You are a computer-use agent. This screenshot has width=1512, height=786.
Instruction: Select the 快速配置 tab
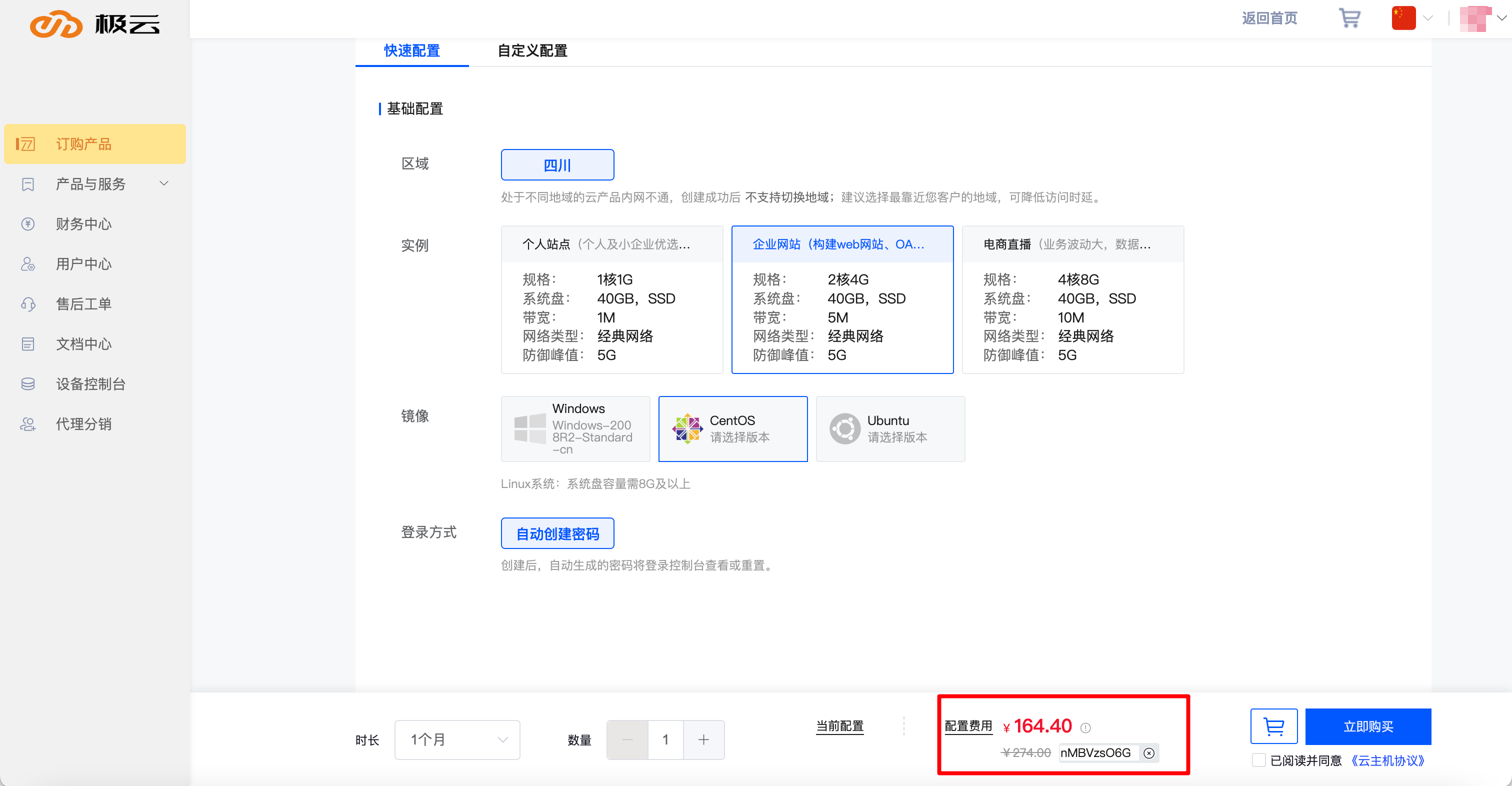click(411, 51)
